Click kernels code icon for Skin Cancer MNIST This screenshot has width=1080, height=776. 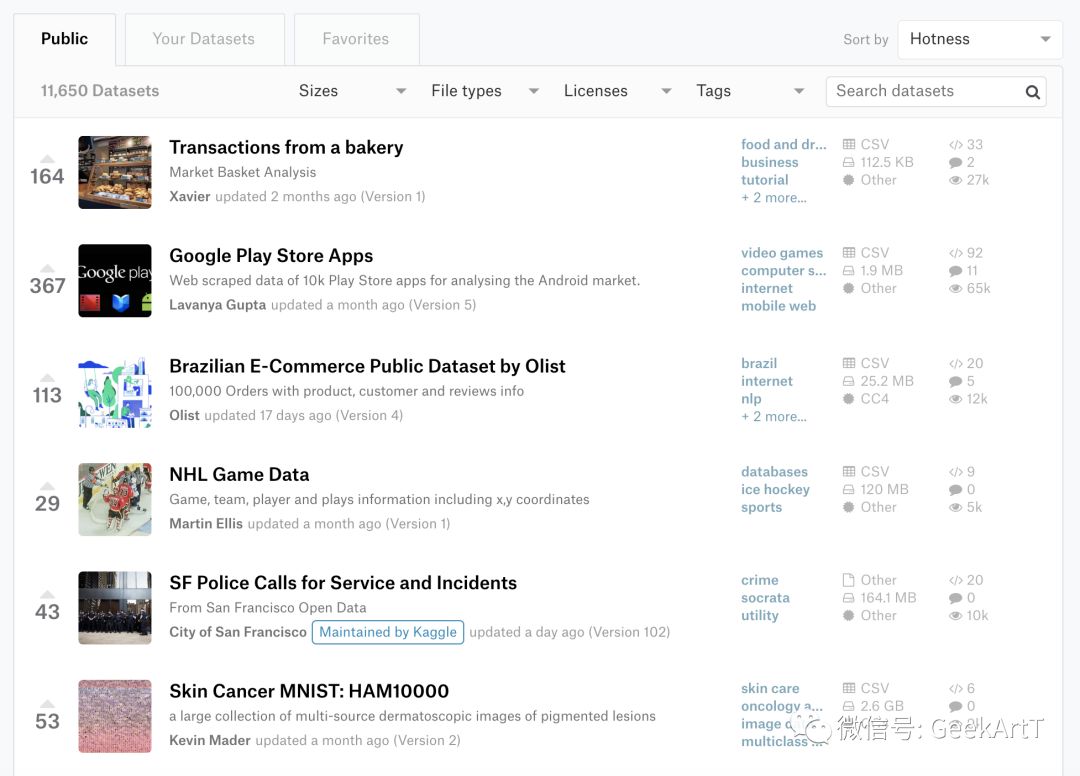(x=955, y=689)
